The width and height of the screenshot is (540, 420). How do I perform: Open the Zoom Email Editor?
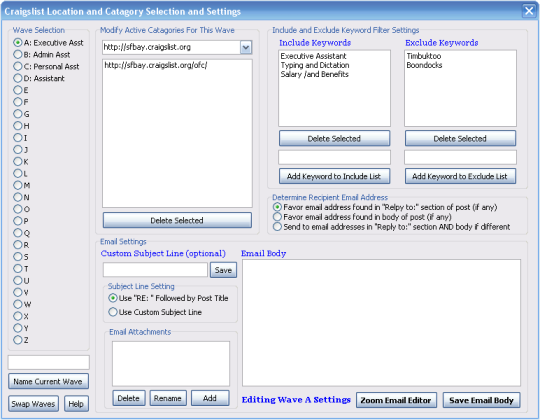click(396, 400)
